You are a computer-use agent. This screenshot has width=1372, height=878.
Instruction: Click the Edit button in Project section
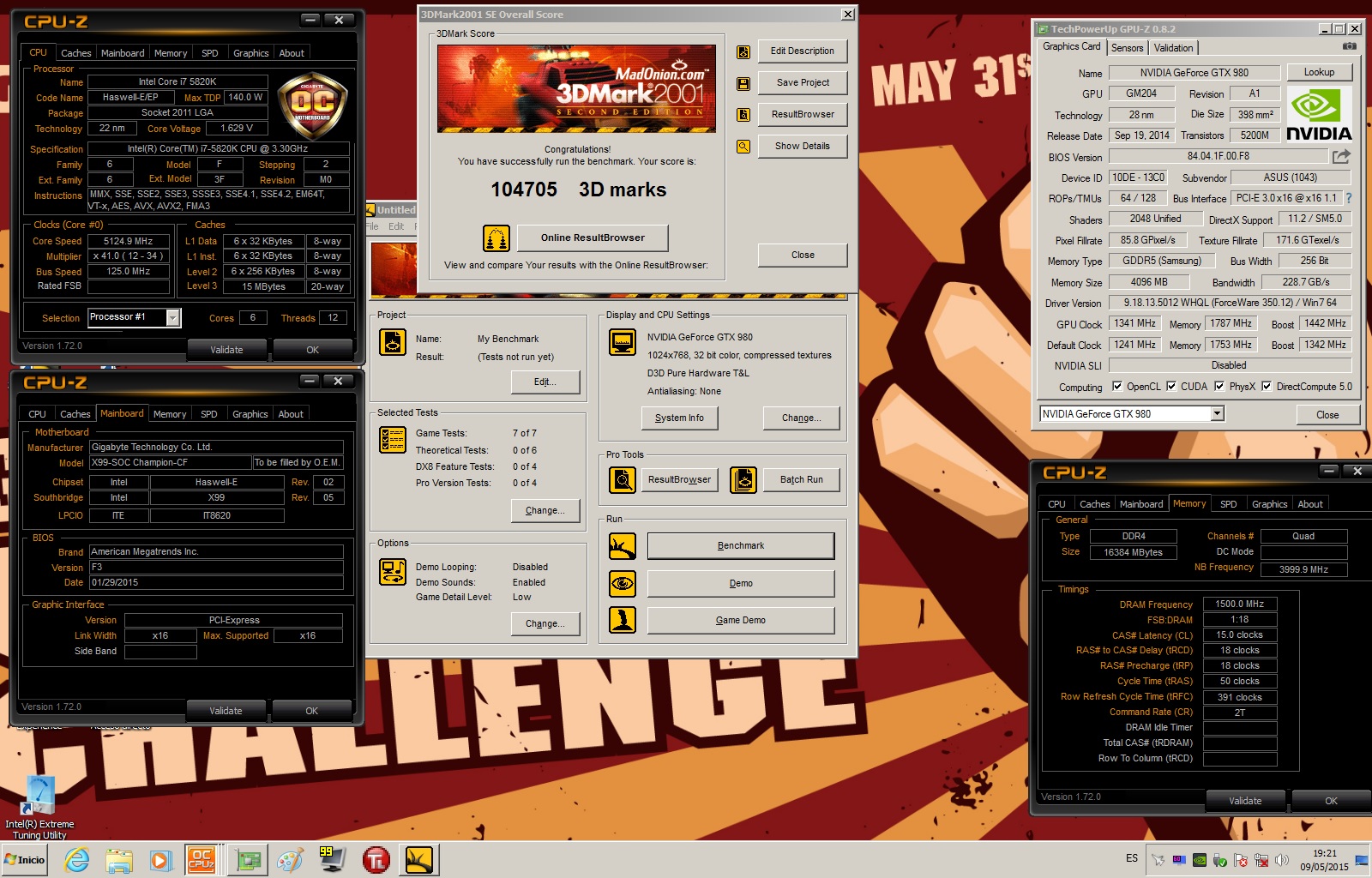pos(545,382)
